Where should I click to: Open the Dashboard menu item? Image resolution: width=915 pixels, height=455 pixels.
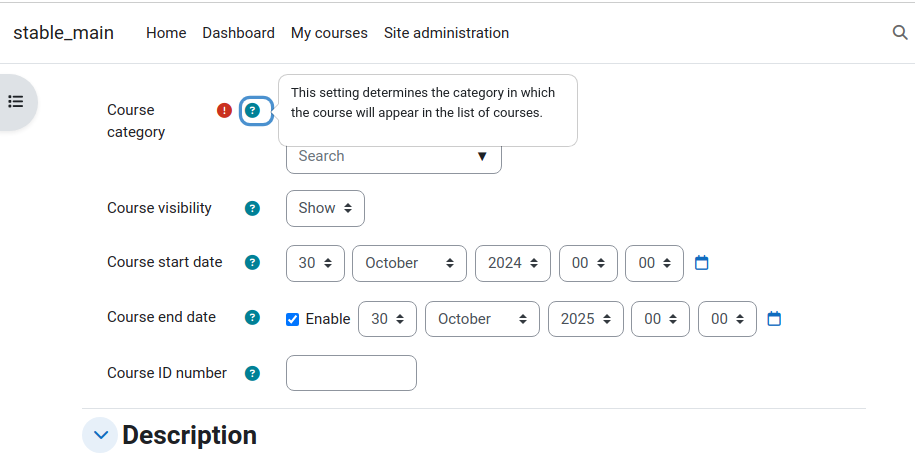click(x=238, y=33)
